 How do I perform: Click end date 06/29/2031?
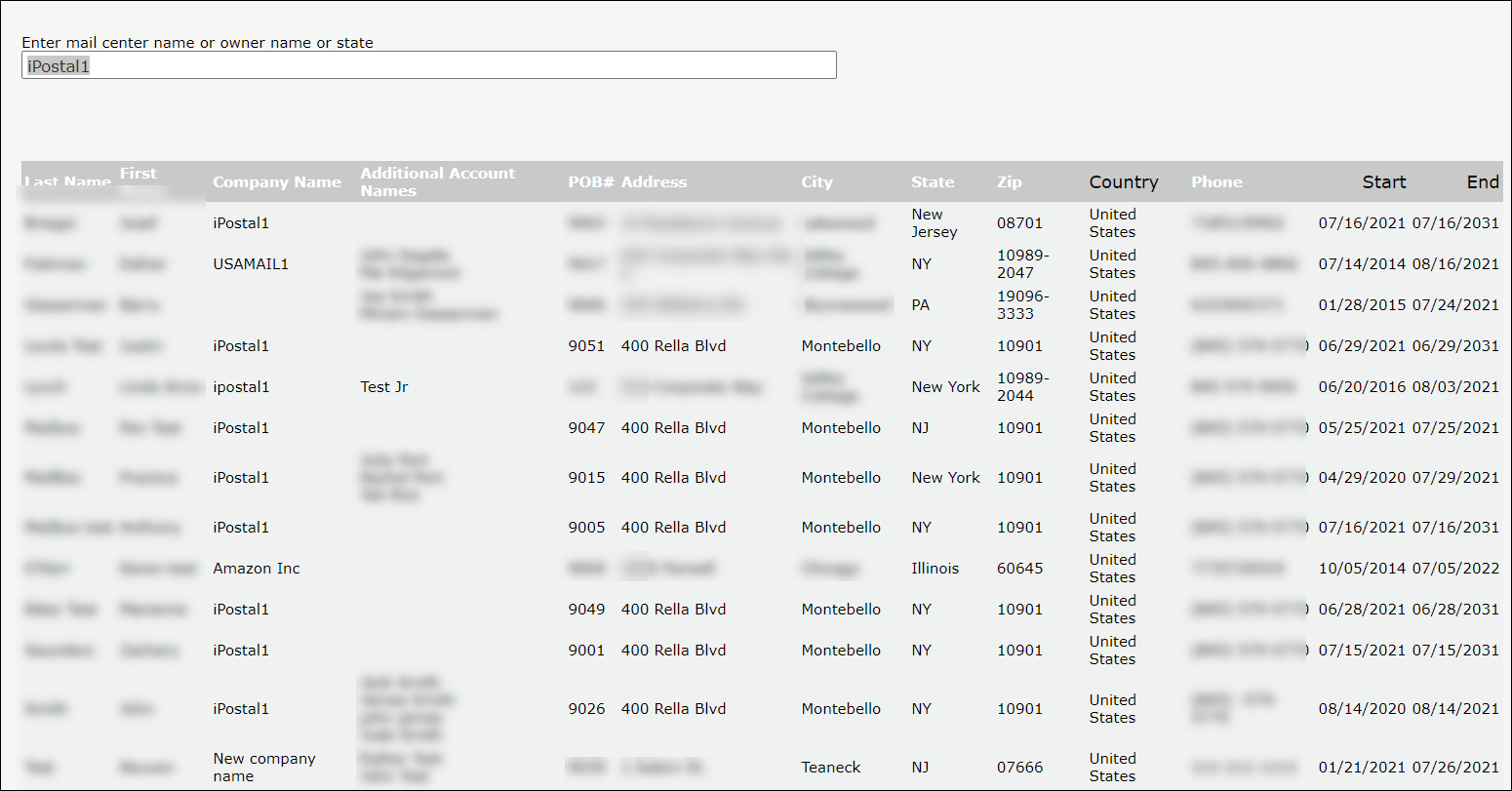pyautogui.click(x=1455, y=346)
